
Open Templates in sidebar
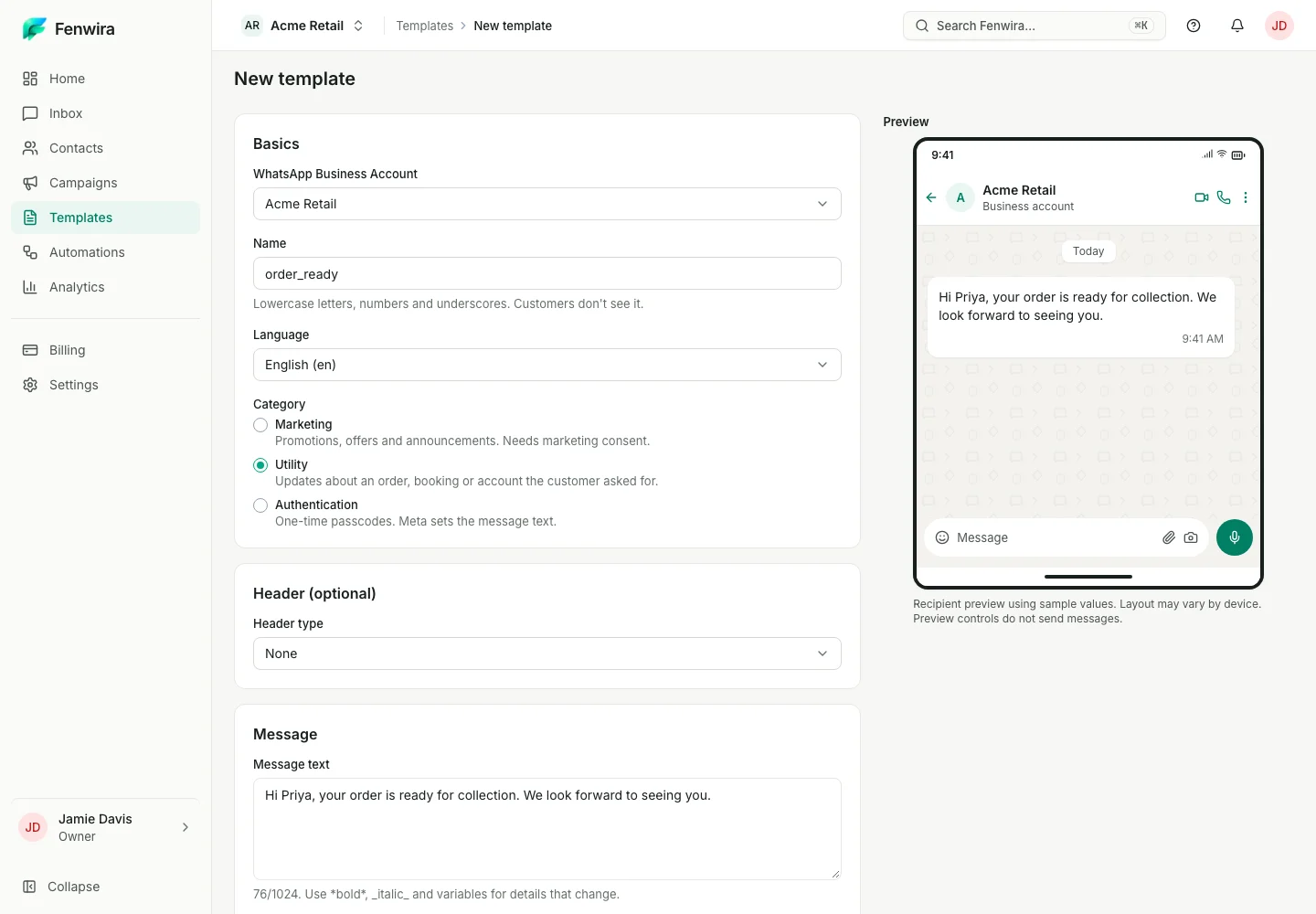coord(106,218)
